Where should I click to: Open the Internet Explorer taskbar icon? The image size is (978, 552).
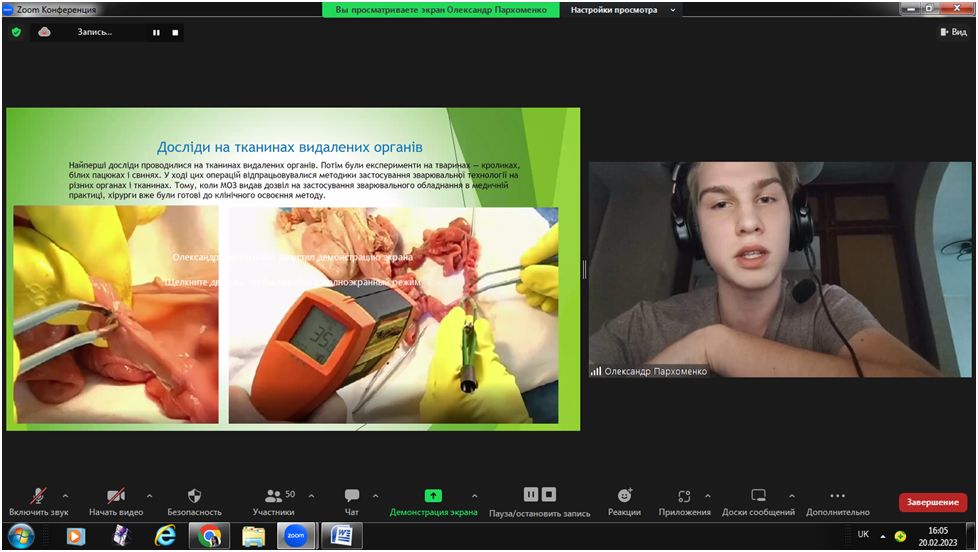(x=165, y=536)
